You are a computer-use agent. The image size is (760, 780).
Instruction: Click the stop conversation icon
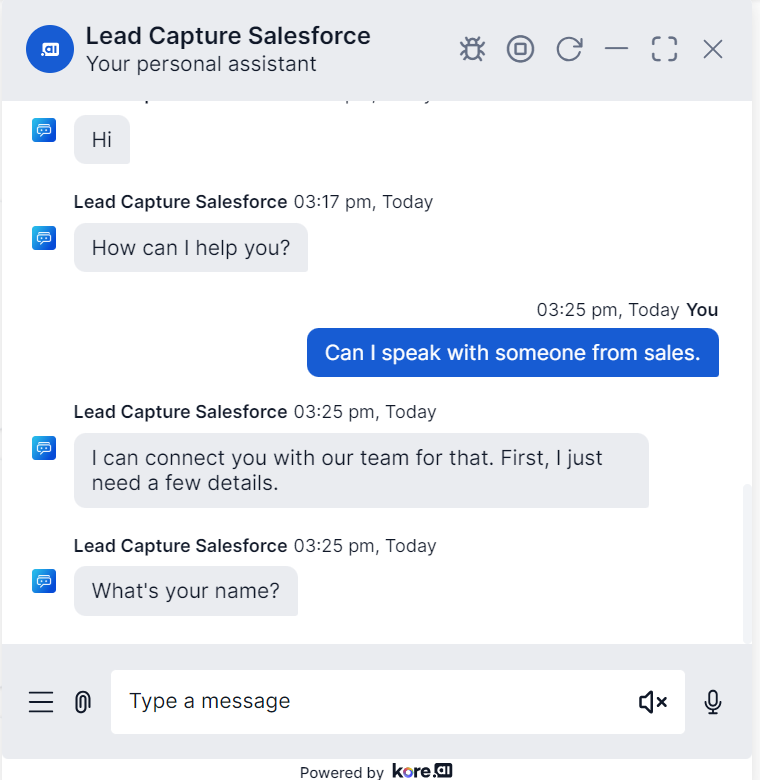[520, 49]
